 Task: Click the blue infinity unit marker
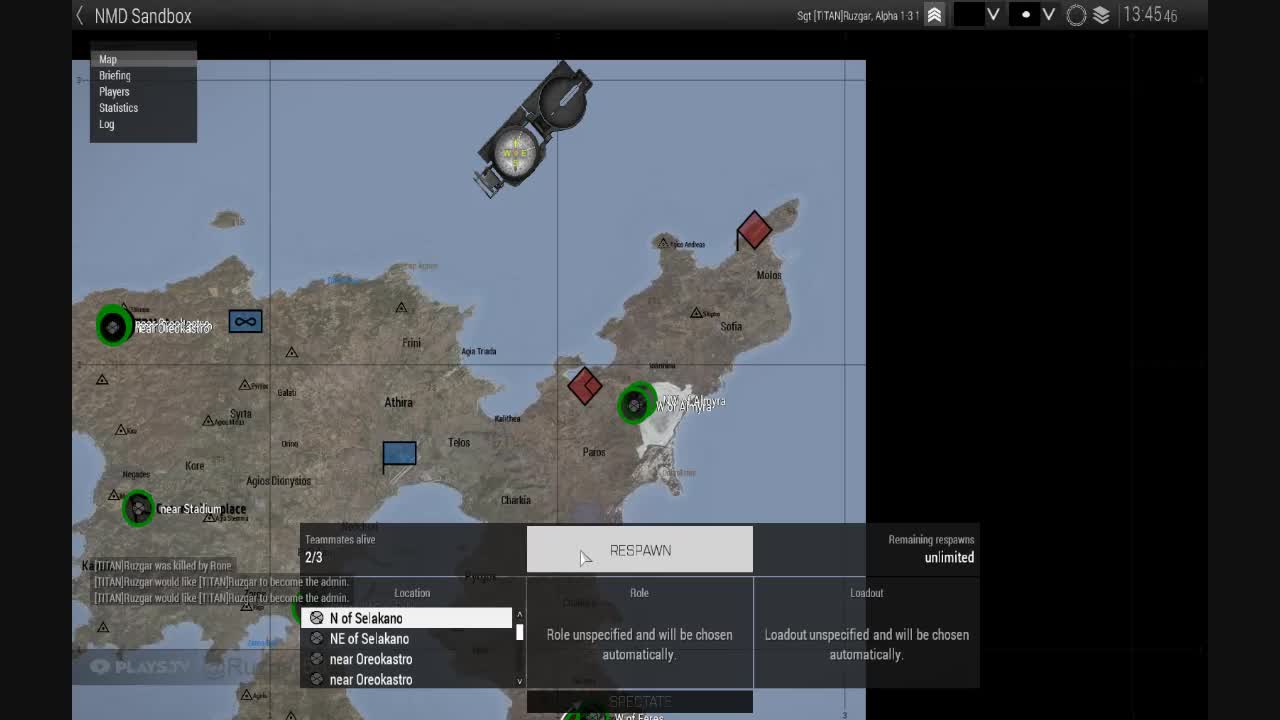pos(245,321)
